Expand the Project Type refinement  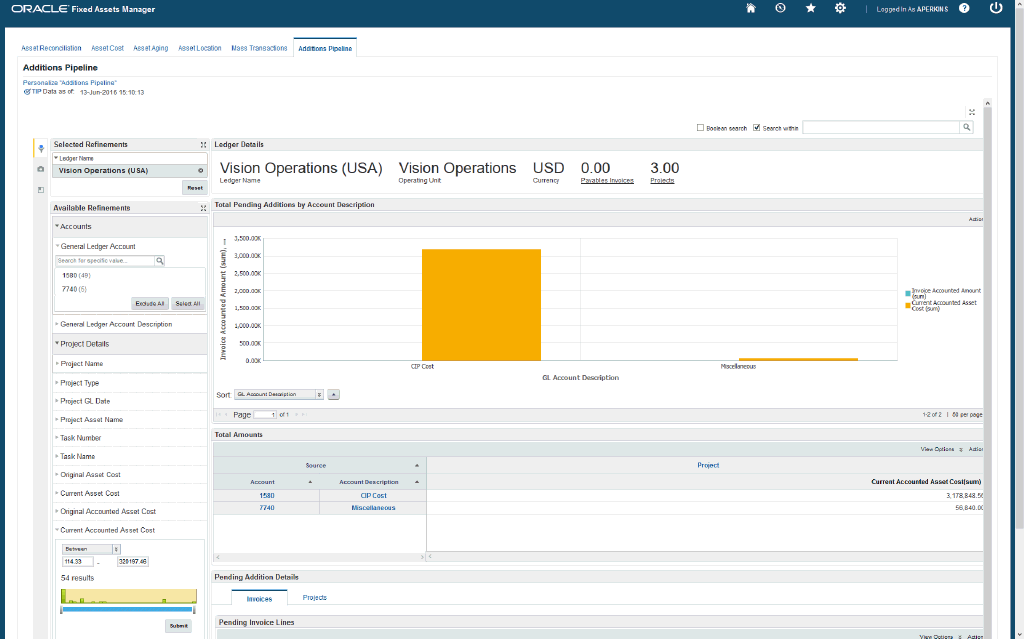57,383
